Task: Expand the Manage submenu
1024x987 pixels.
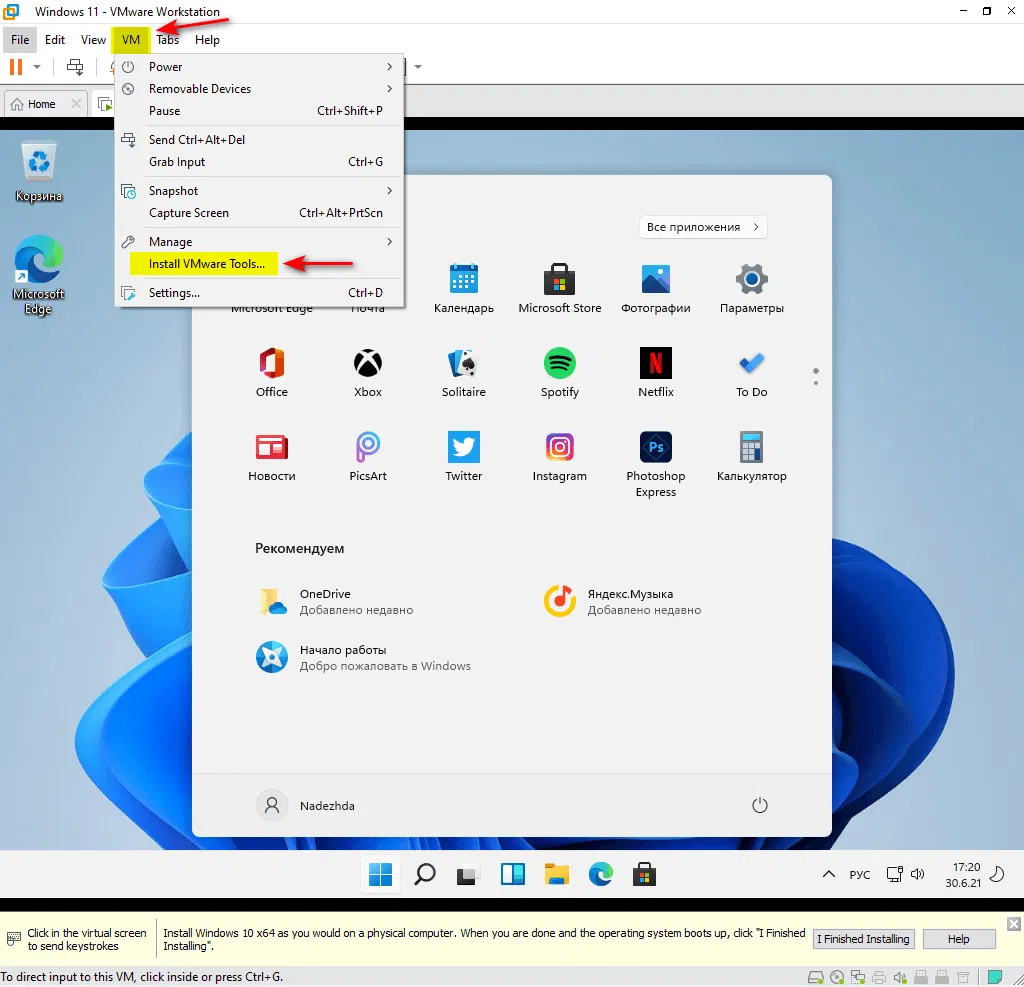Action: (259, 242)
